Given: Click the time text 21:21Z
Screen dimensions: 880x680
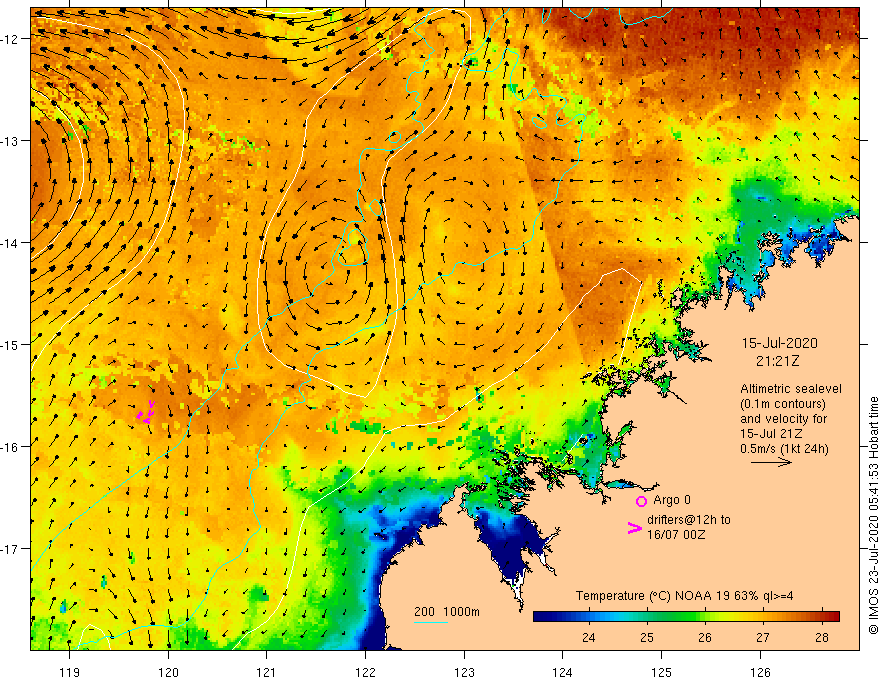Looking at the screenshot, I should (778, 361).
